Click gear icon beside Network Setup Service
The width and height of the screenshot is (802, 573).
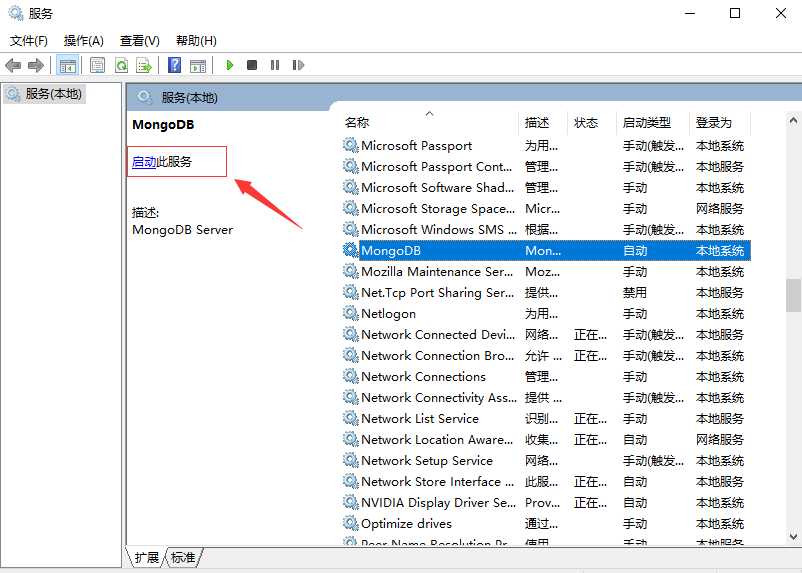pos(350,460)
